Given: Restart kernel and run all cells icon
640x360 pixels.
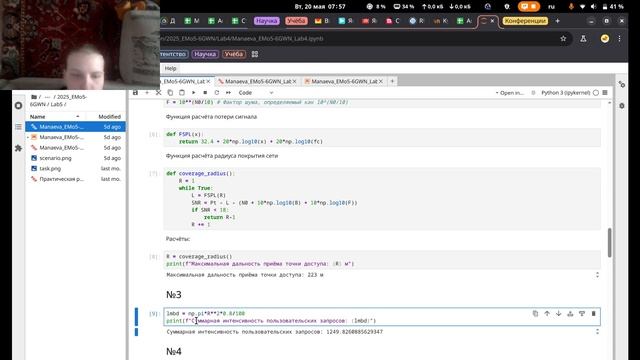Looking at the screenshot, I should pos(228,93).
